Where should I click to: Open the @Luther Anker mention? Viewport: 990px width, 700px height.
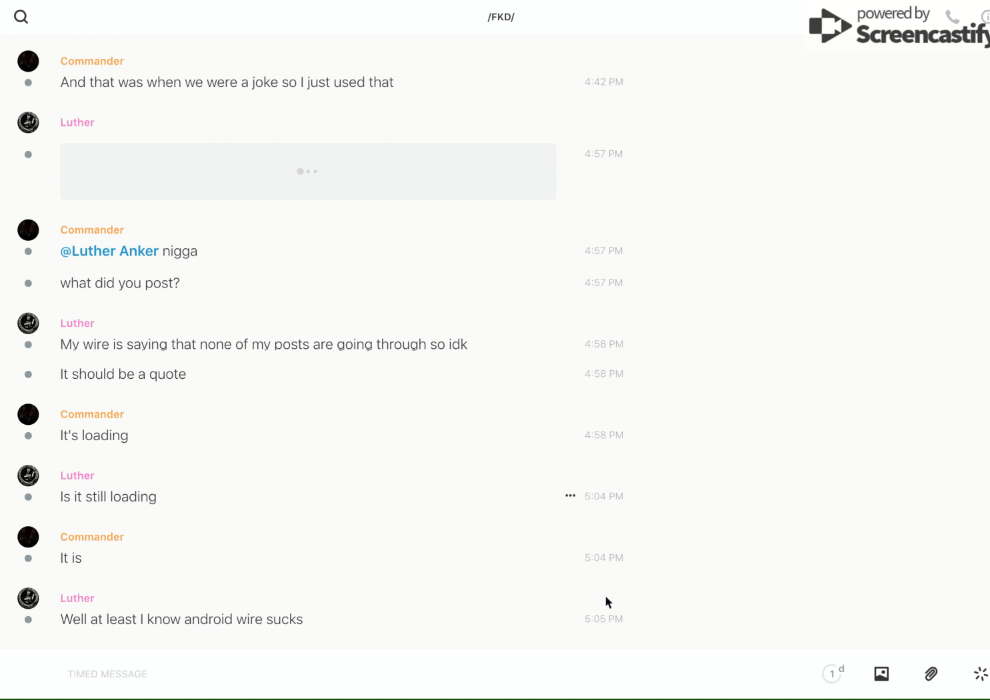tap(109, 251)
